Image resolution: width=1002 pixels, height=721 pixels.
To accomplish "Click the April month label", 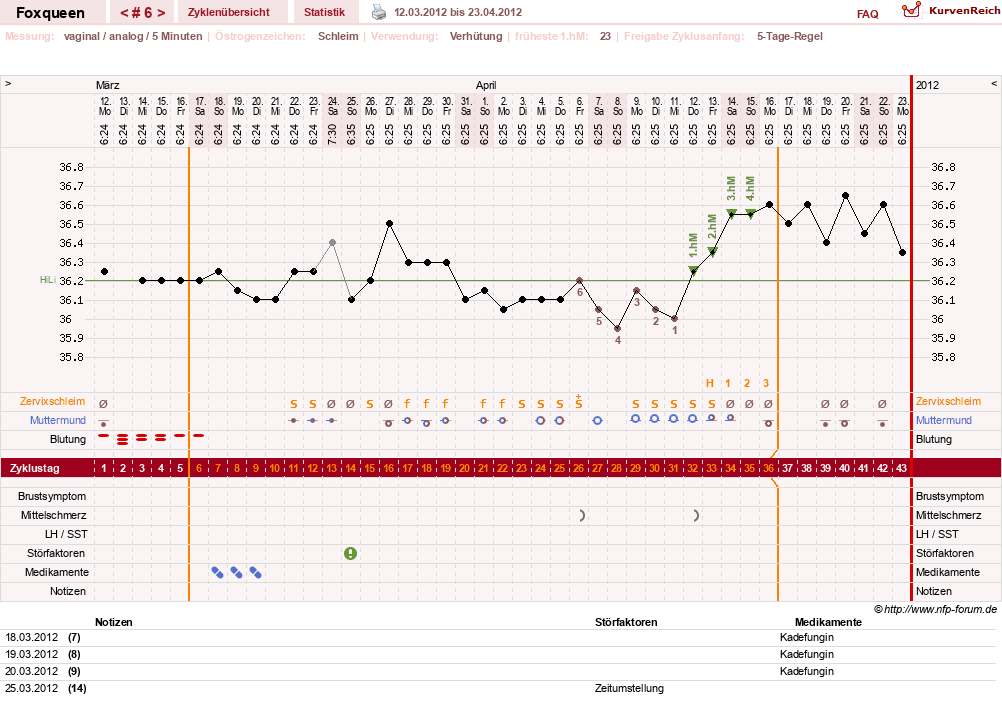I will coord(486,85).
